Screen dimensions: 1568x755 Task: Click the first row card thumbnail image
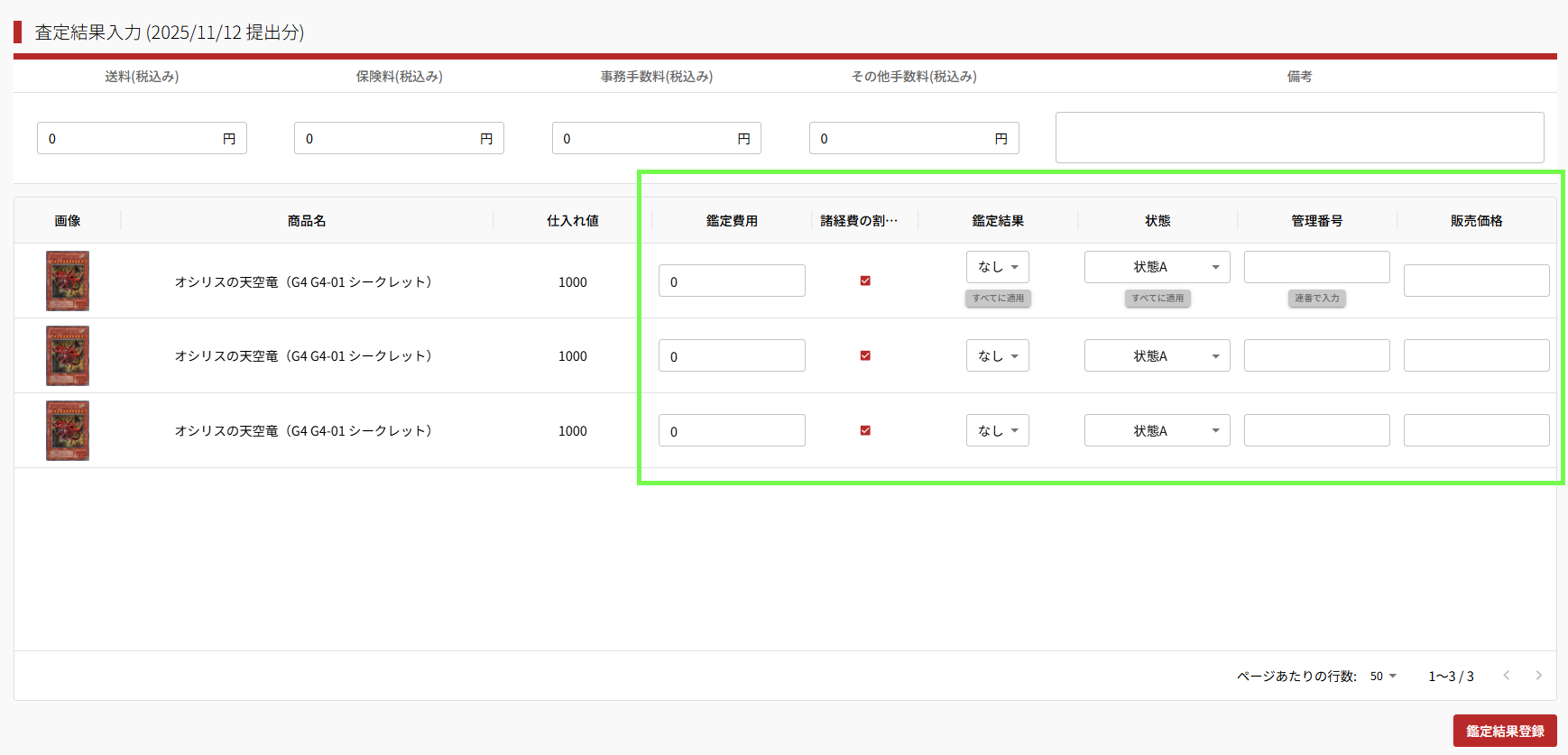68,281
